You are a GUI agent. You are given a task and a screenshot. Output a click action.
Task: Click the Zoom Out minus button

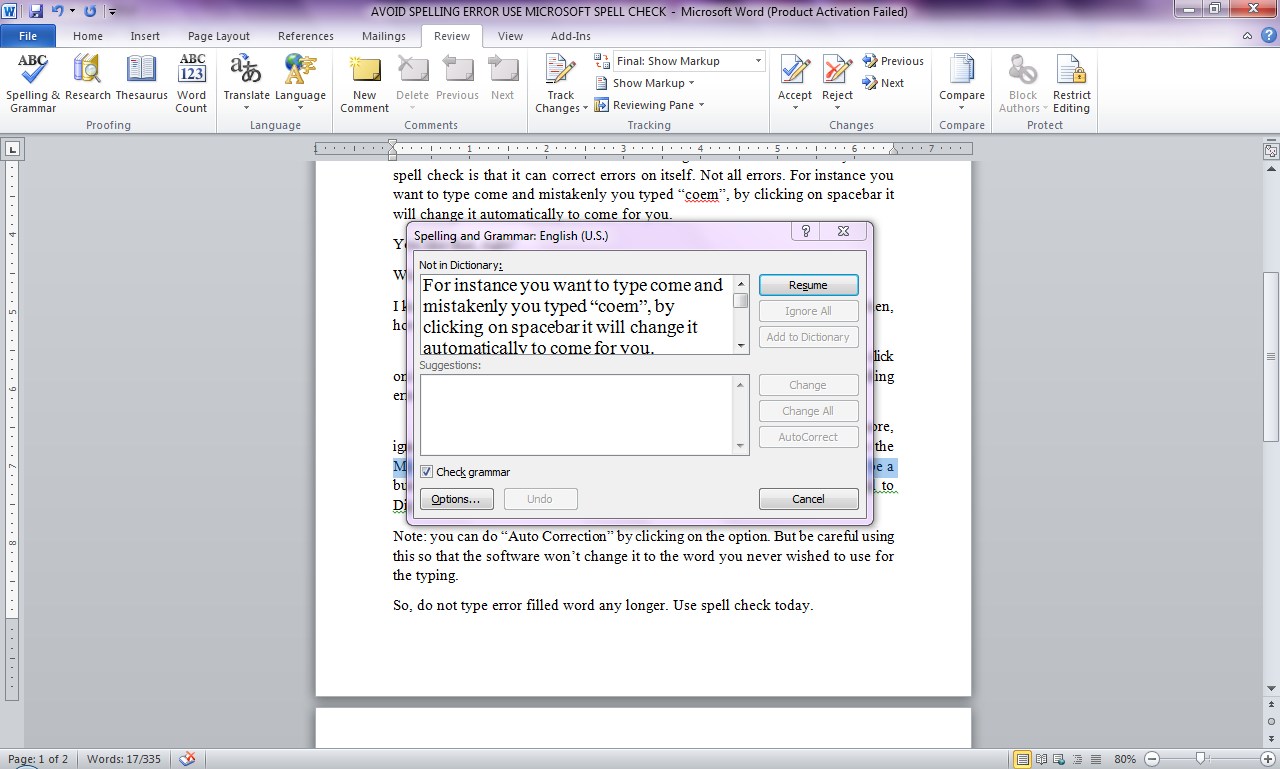point(1151,759)
